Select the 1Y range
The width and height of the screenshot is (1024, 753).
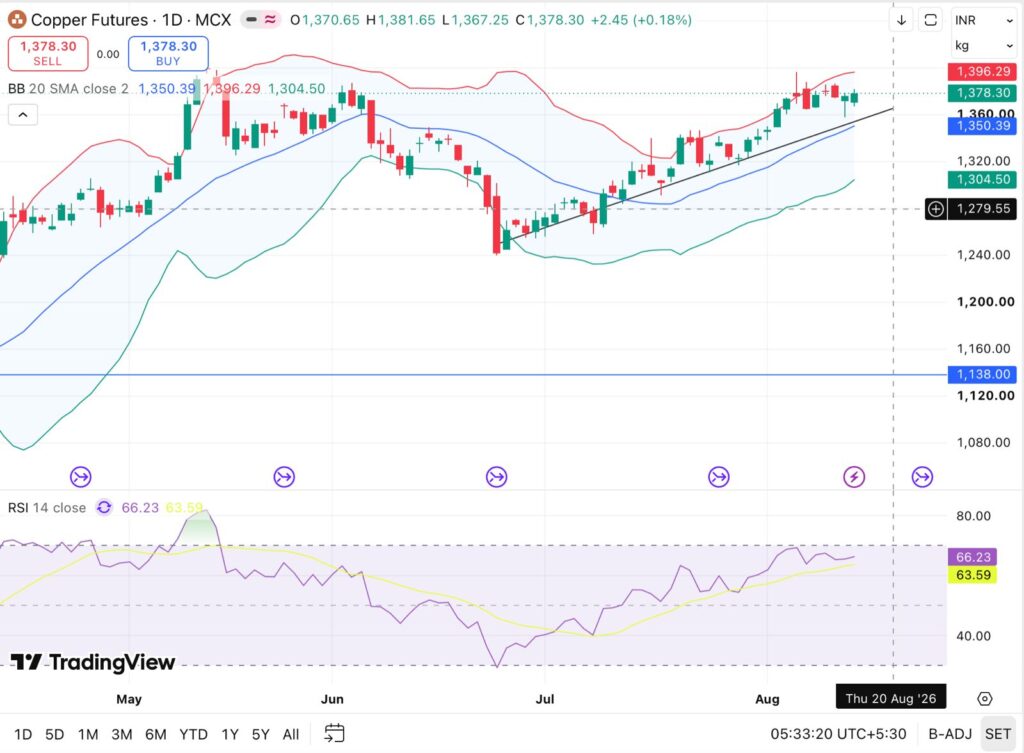click(x=230, y=734)
